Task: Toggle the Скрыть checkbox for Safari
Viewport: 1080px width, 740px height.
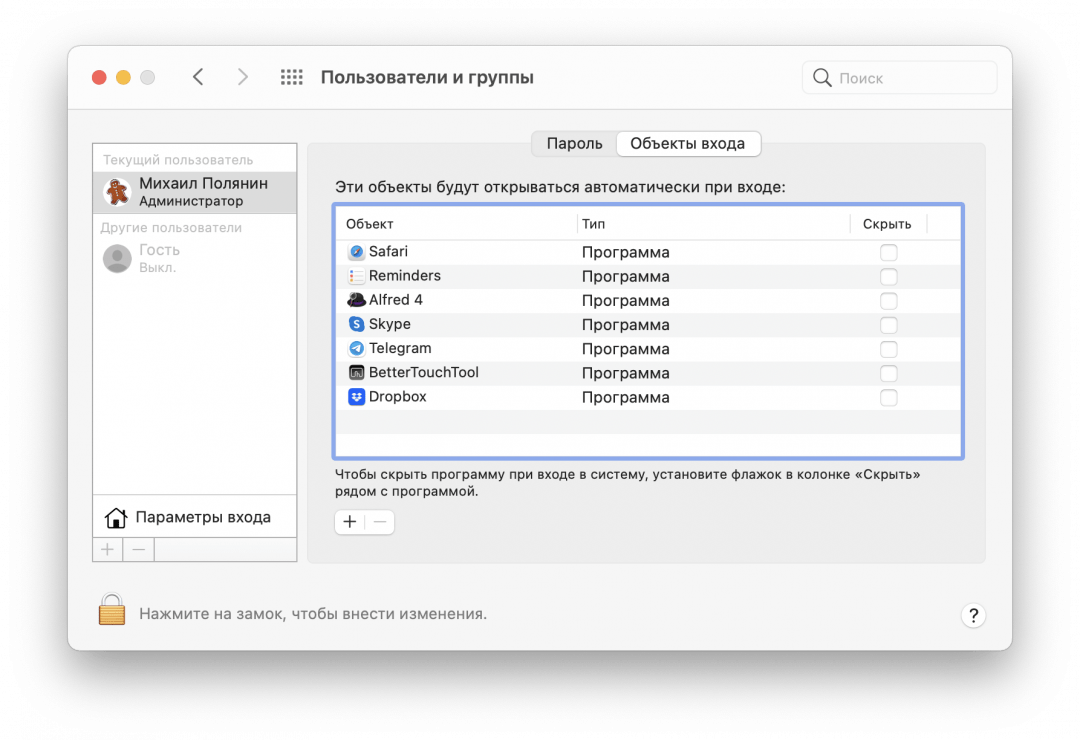Action: point(888,252)
